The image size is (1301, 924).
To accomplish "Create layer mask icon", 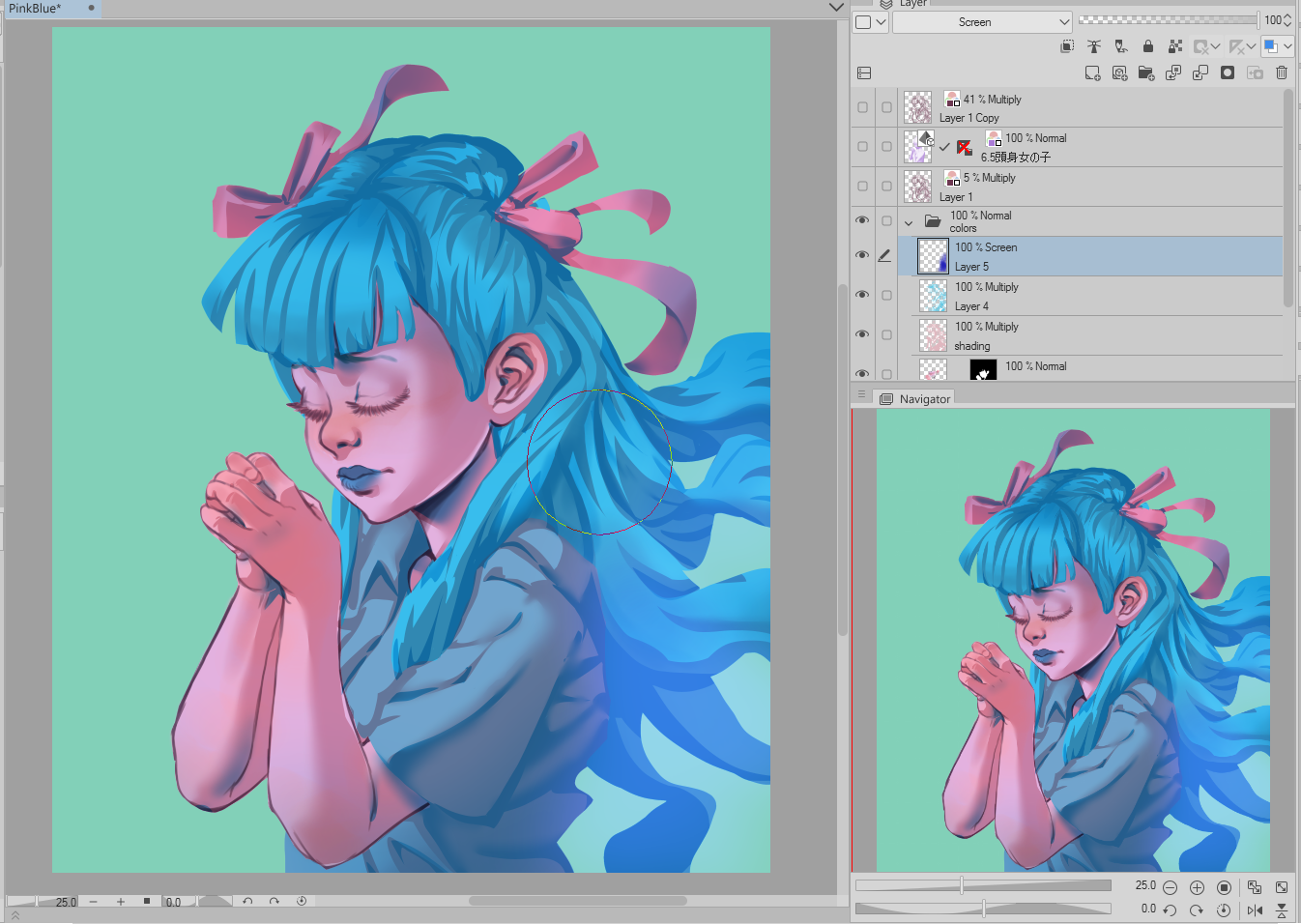I will click(1228, 72).
